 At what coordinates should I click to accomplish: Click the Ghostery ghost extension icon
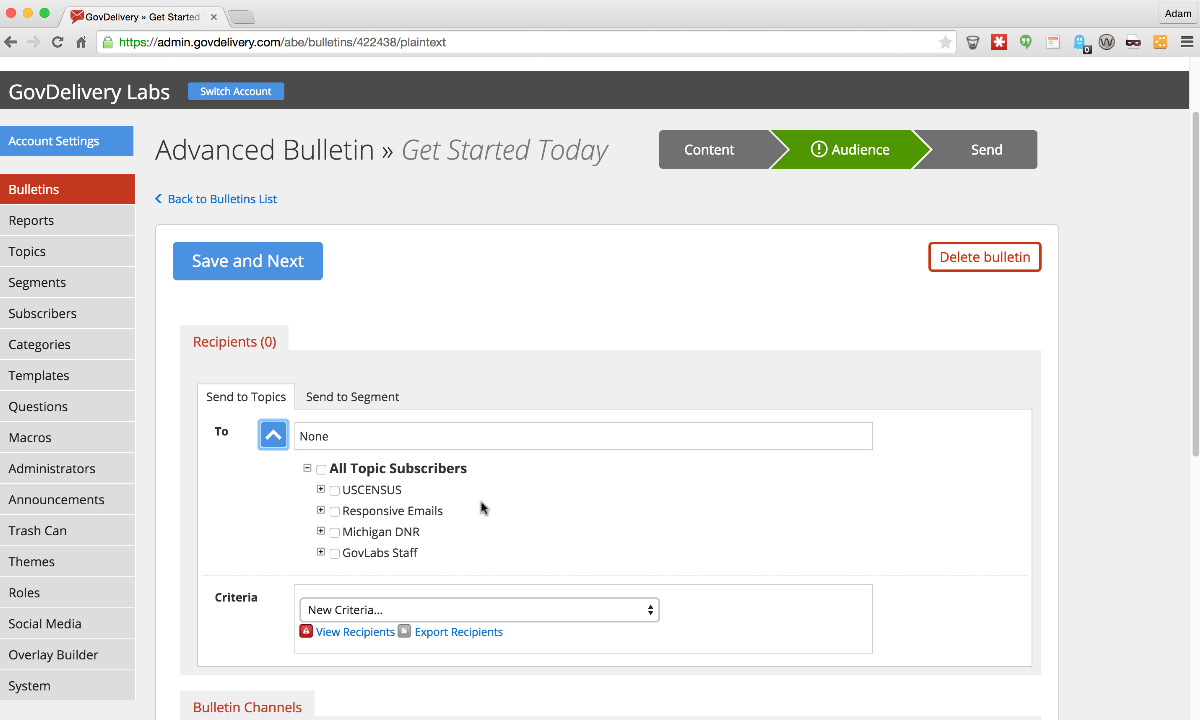click(x=1080, y=42)
